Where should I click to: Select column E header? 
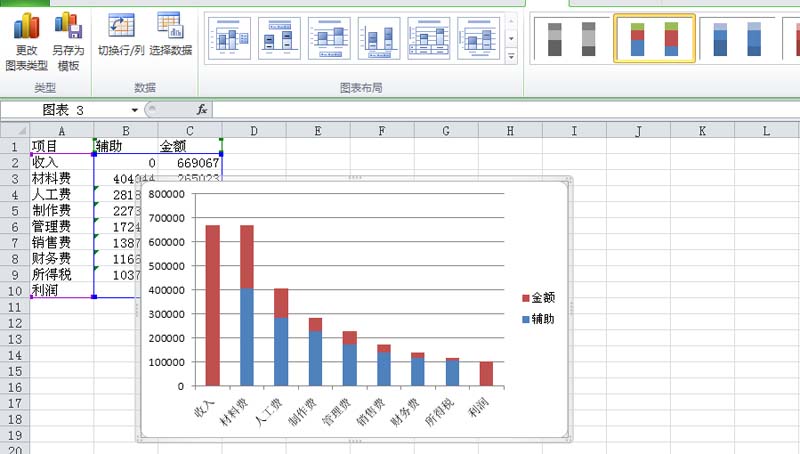(x=318, y=131)
